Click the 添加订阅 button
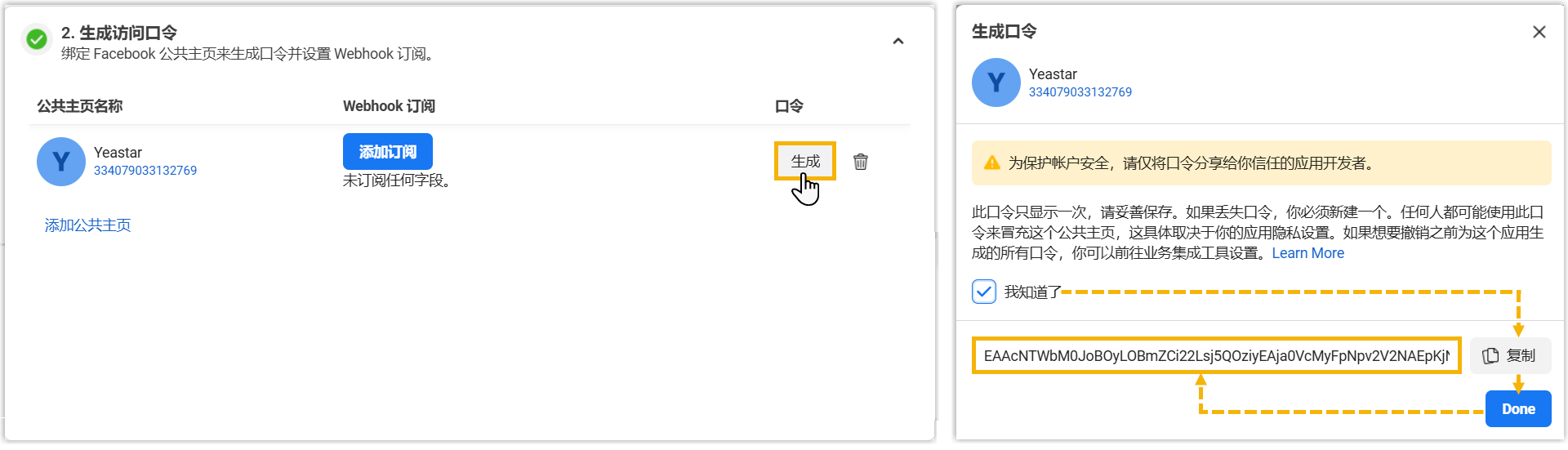 (x=388, y=152)
